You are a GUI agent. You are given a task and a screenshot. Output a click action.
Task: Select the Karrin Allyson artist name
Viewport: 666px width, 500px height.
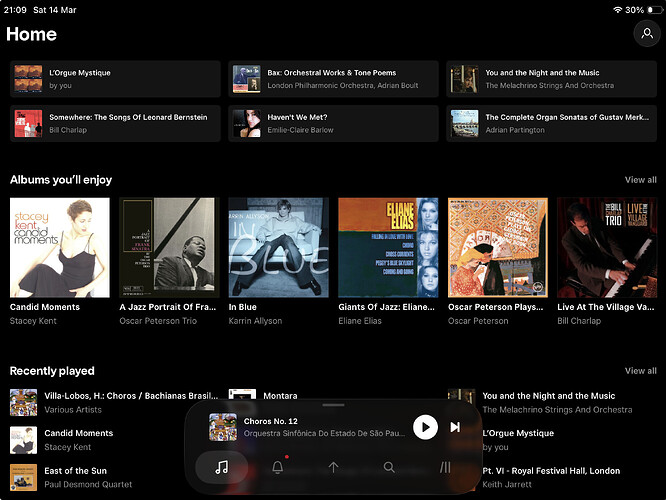255,321
